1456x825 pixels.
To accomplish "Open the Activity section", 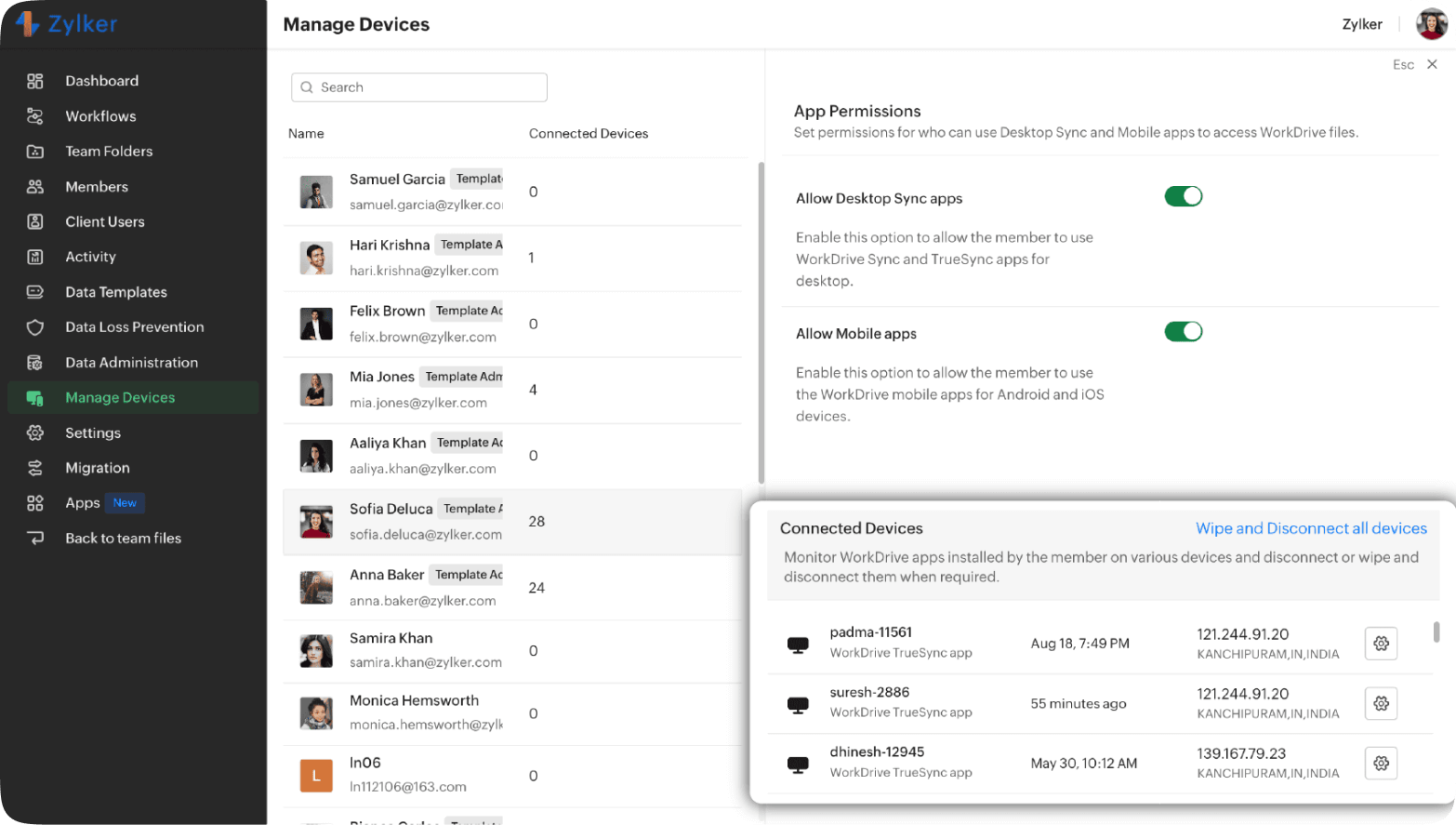I will pos(90,257).
